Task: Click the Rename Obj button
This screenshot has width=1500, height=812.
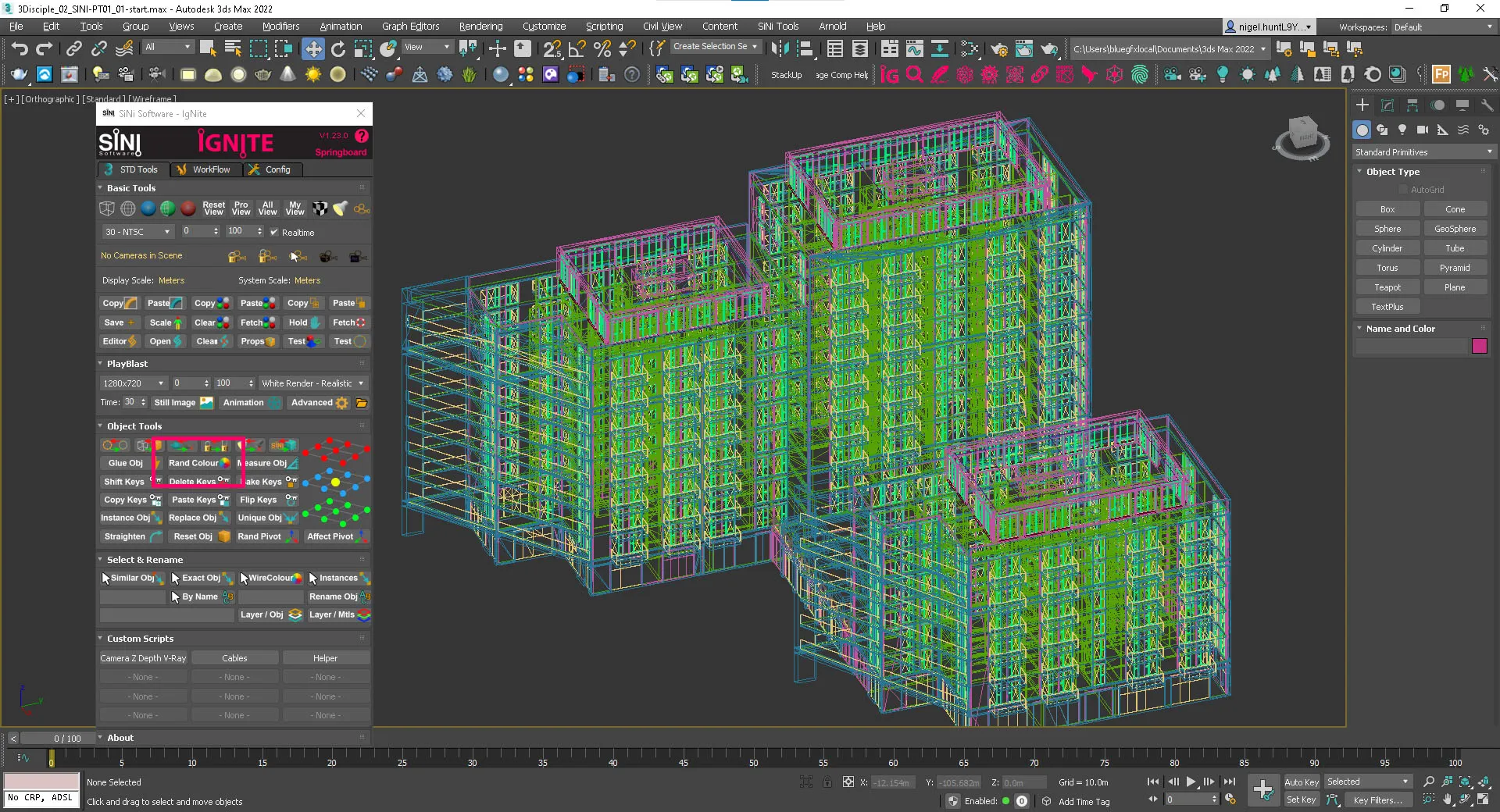Action: (338, 597)
